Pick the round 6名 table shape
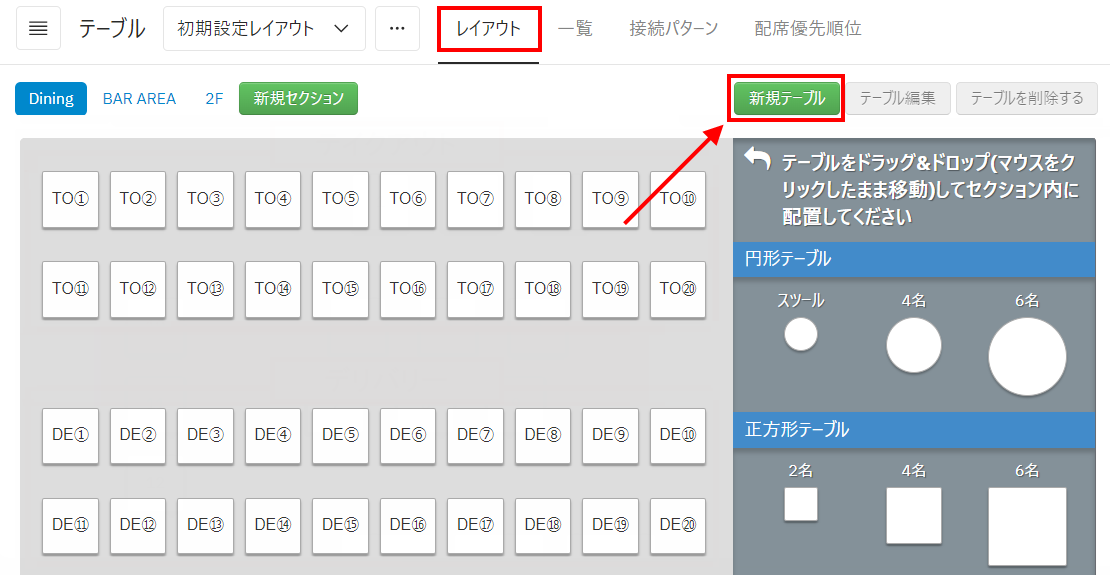This screenshot has height=575, width=1110. [1027, 356]
